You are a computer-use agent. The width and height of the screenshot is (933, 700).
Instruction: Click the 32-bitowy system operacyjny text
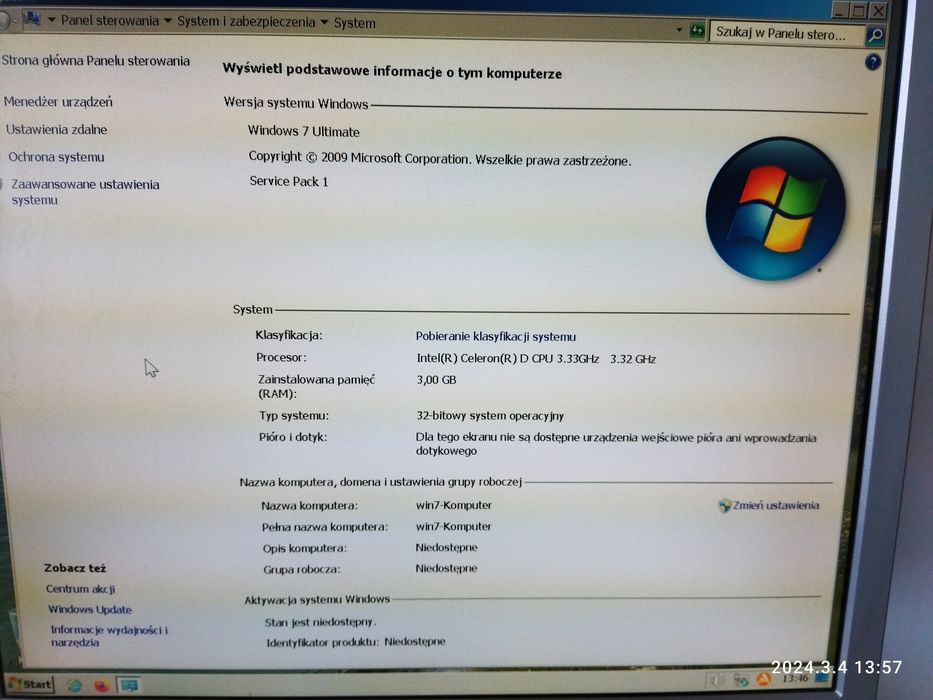pos(490,415)
